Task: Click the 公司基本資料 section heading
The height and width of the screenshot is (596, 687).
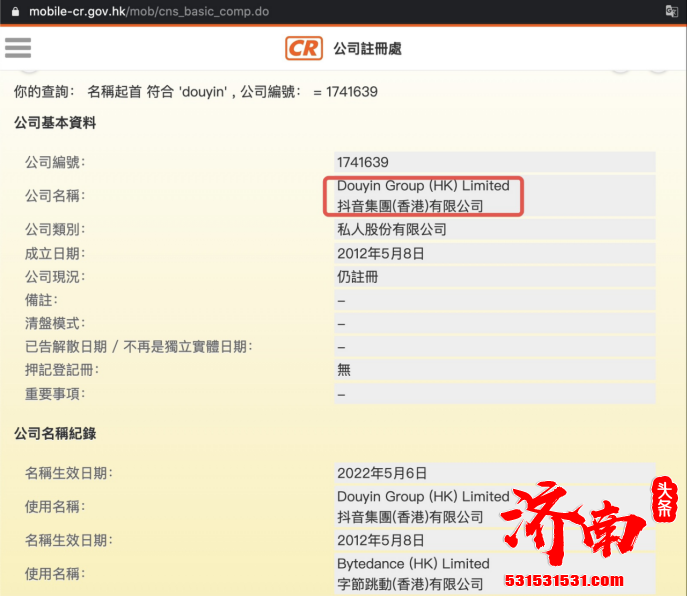Action: point(55,123)
